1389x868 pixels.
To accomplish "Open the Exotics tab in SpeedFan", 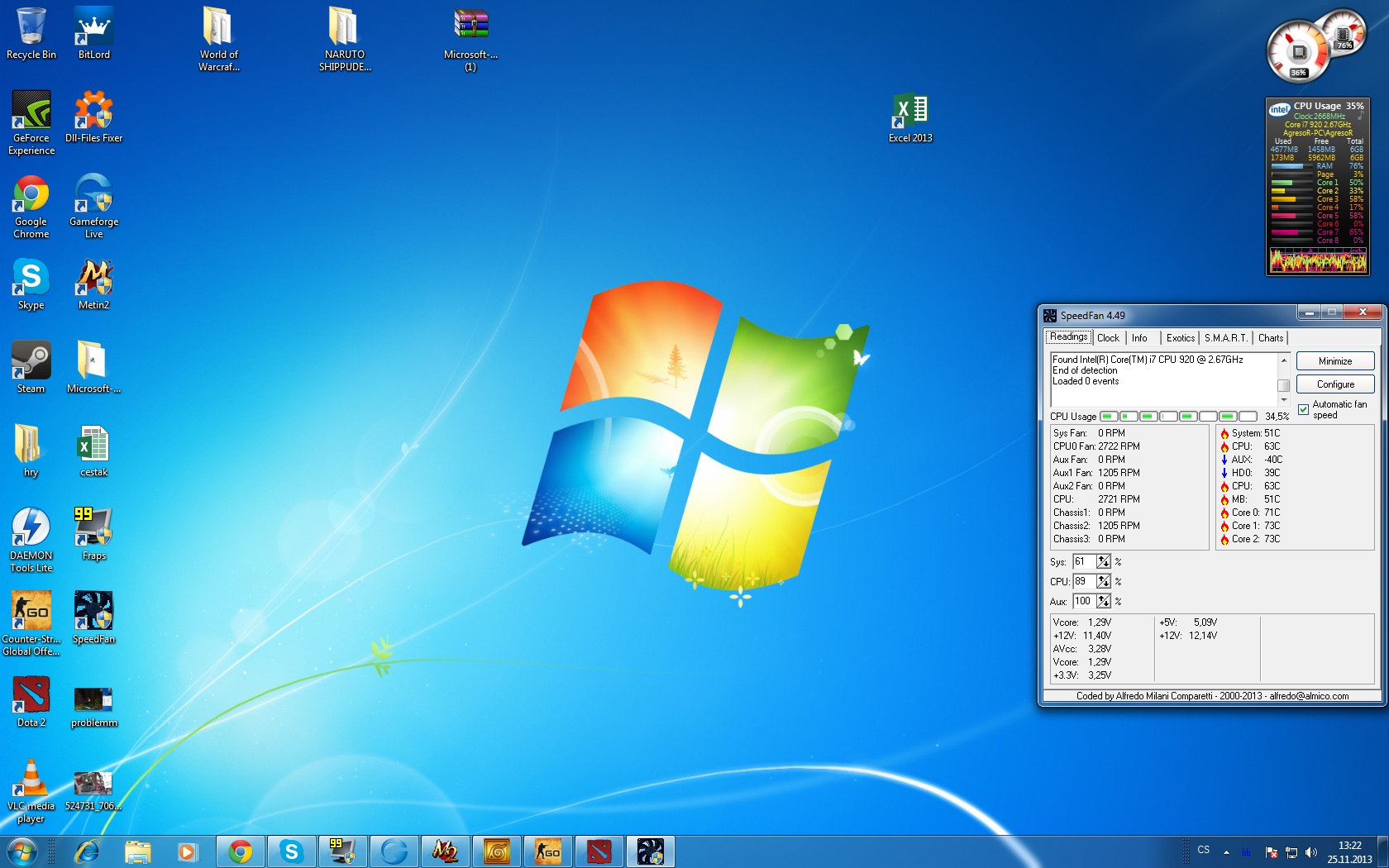I will 1181,338.
